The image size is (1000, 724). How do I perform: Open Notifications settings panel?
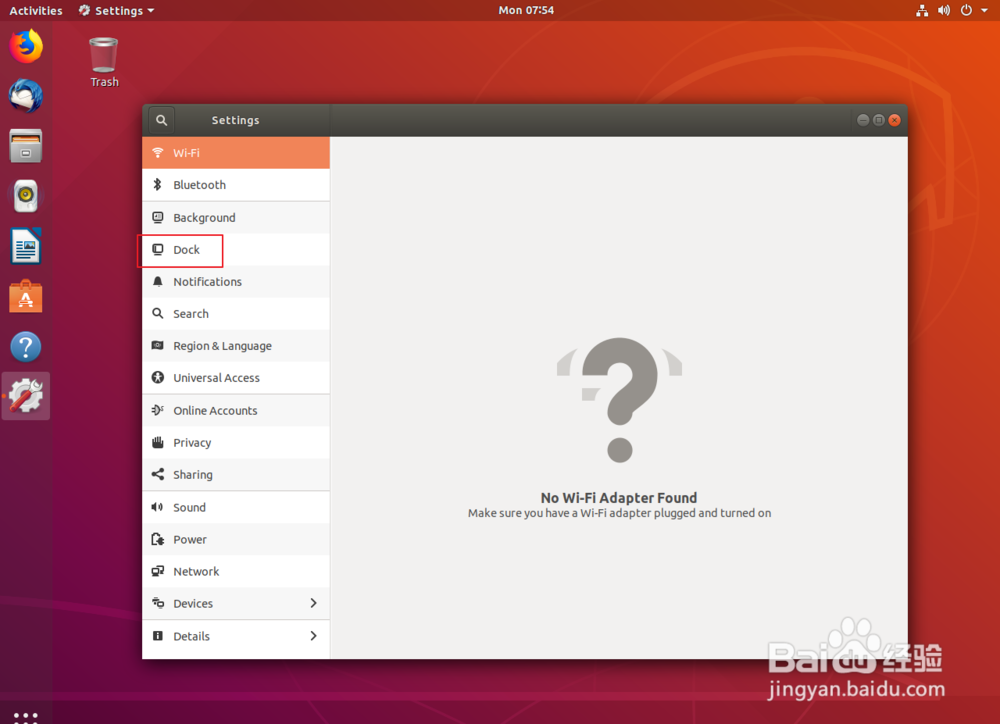click(236, 281)
